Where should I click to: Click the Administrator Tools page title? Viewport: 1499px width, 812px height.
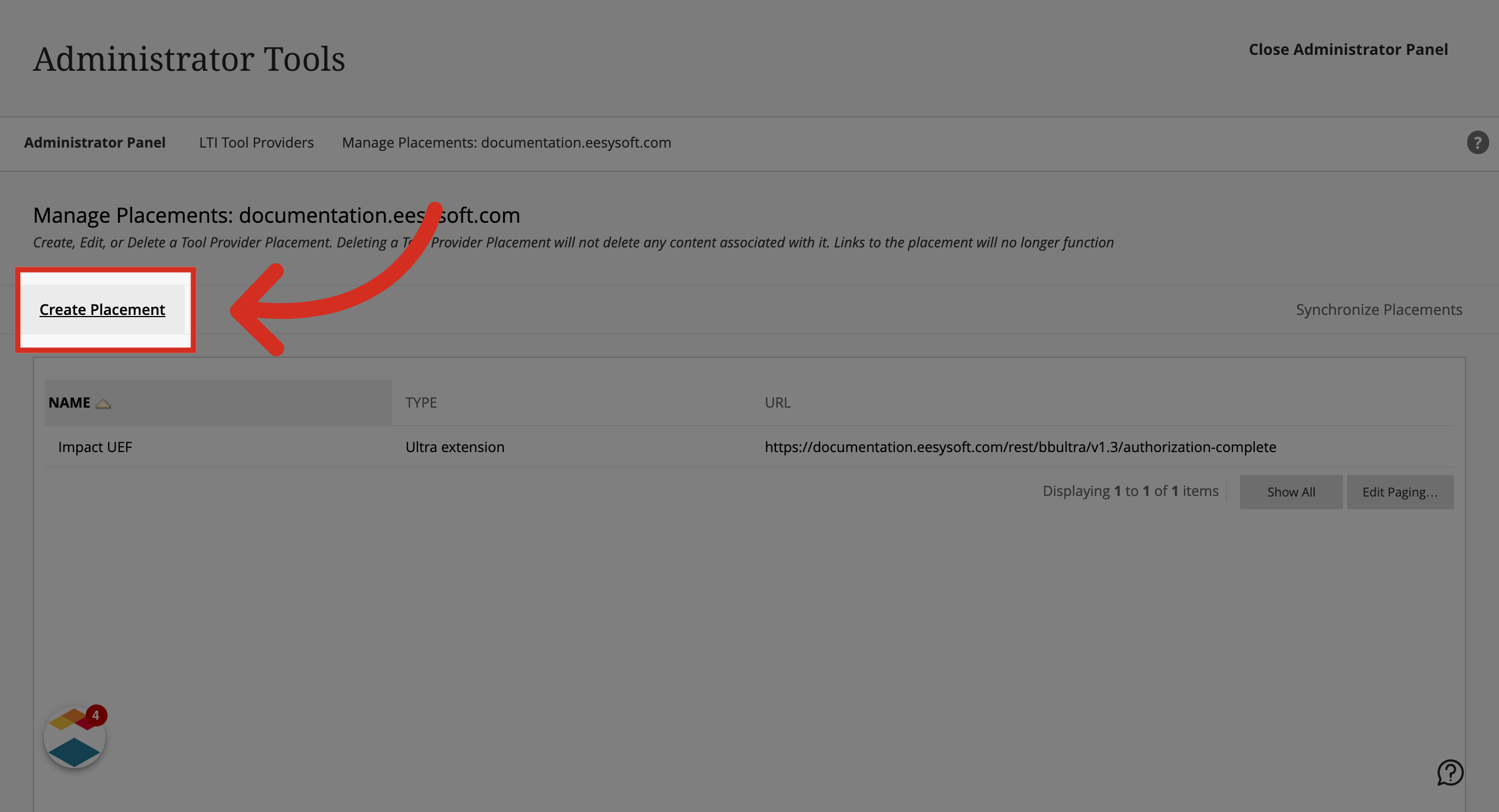pyautogui.click(x=189, y=59)
